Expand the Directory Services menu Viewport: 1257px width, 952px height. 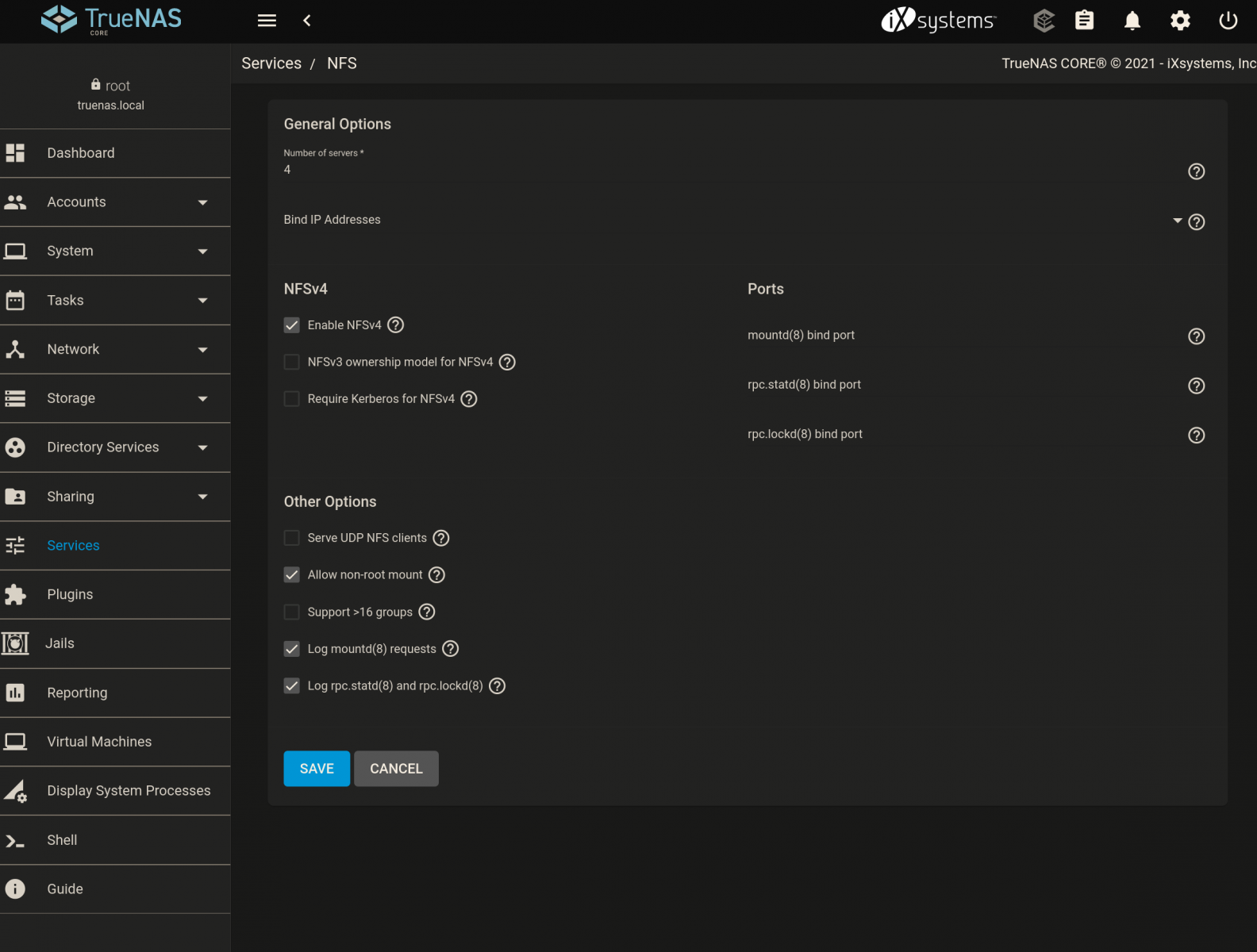115,447
